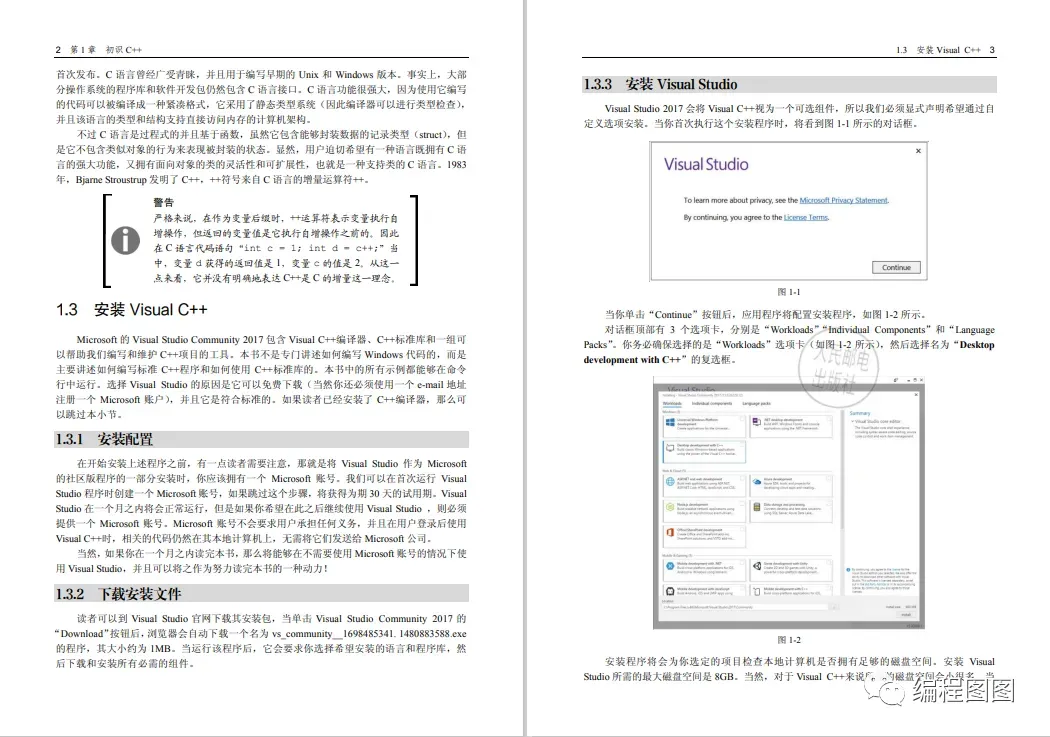Open the License Terms link
Image resolution: width=1050 pixels, height=737 pixels.
pyautogui.click(x=806, y=218)
